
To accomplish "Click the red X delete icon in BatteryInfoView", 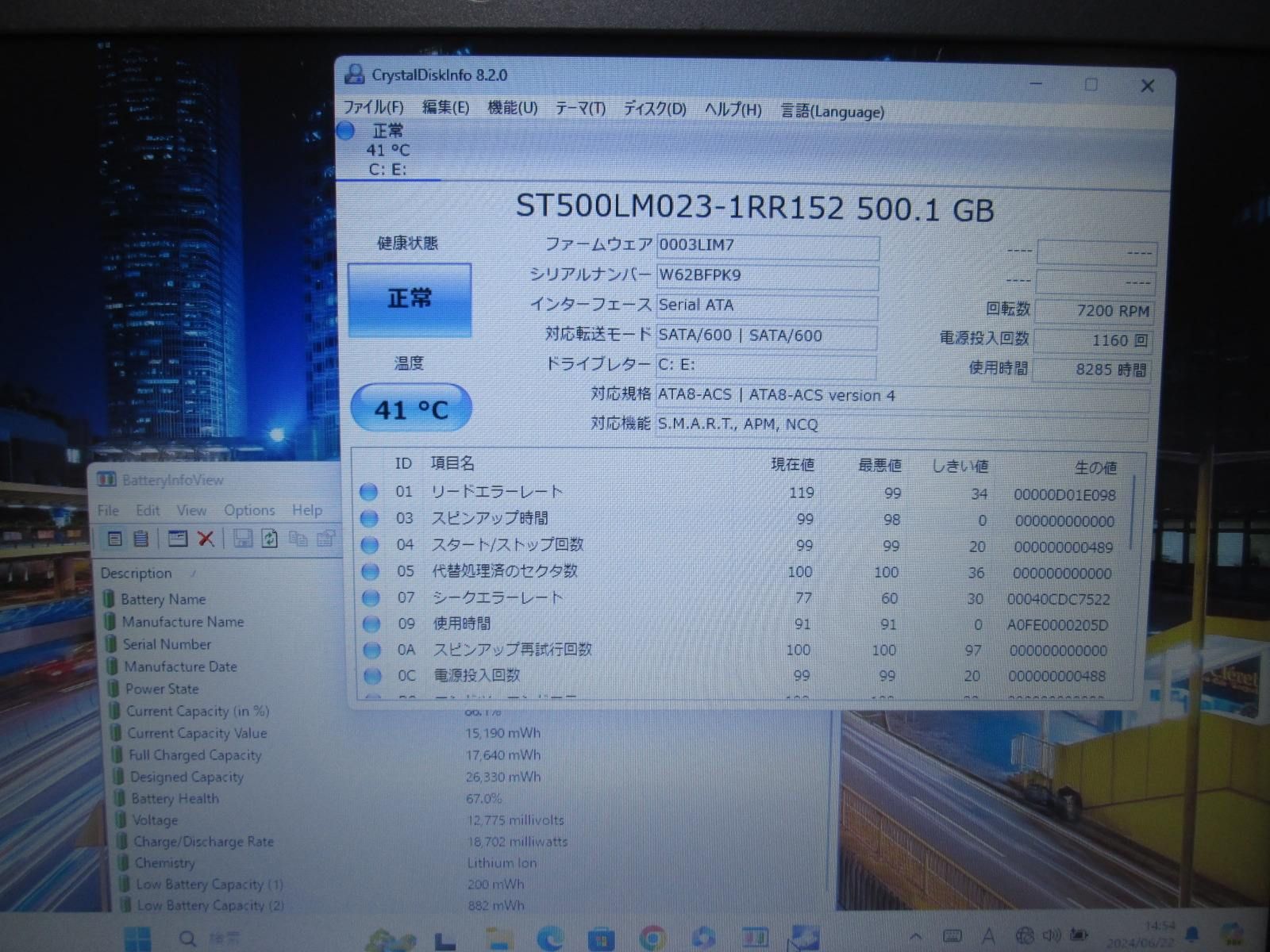I will [206, 539].
